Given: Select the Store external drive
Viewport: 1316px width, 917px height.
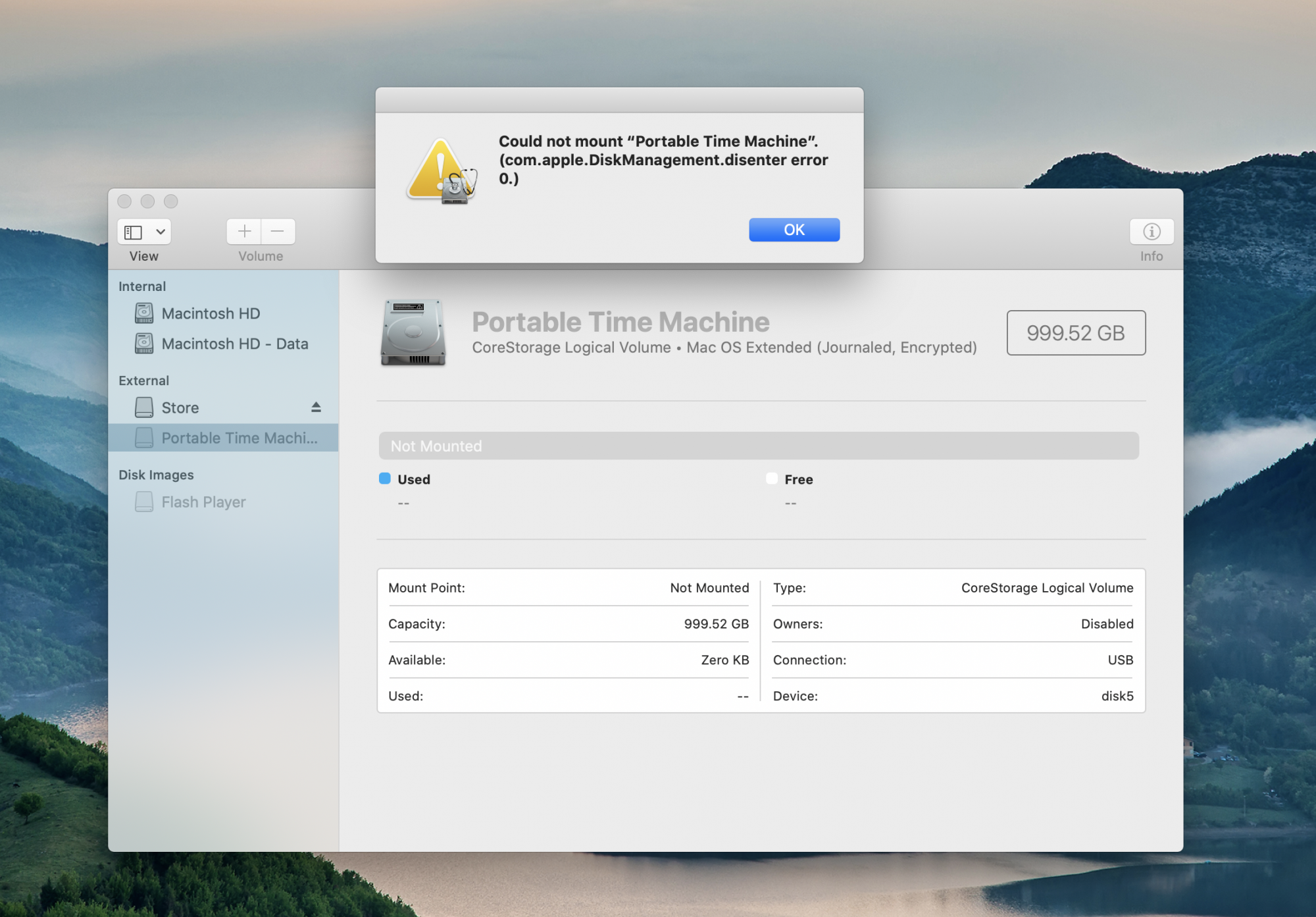Looking at the screenshot, I should click(180, 407).
